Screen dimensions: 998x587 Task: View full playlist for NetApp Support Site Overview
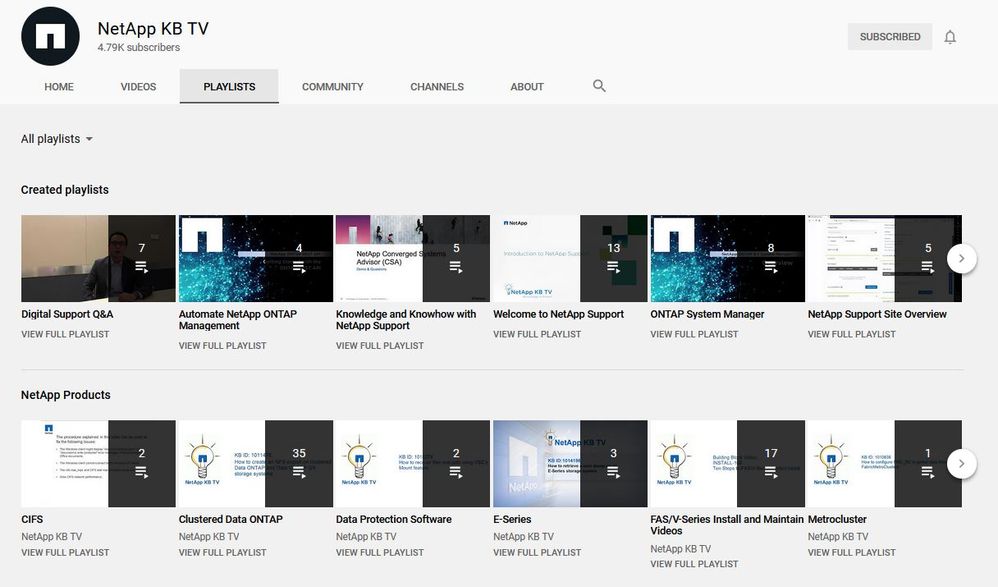tap(852, 334)
